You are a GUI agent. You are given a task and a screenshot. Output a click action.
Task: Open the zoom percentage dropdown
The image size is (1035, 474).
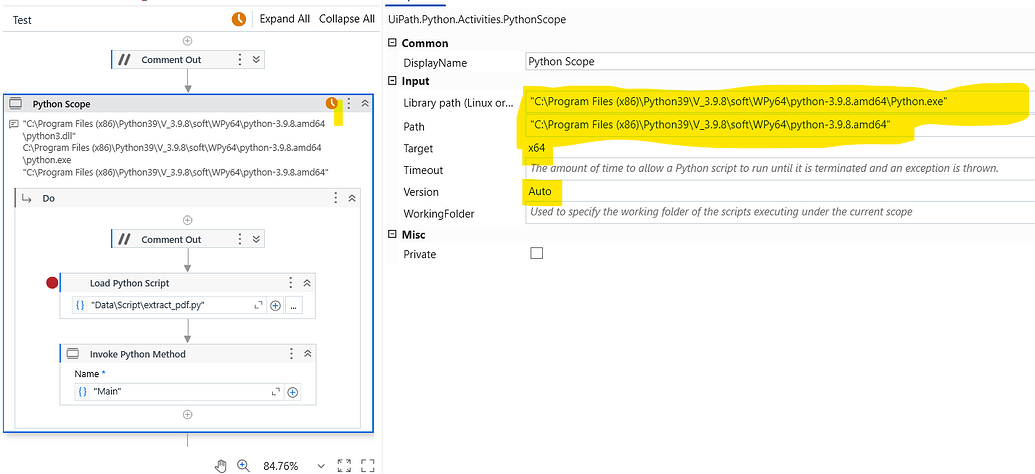click(x=320, y=466)
